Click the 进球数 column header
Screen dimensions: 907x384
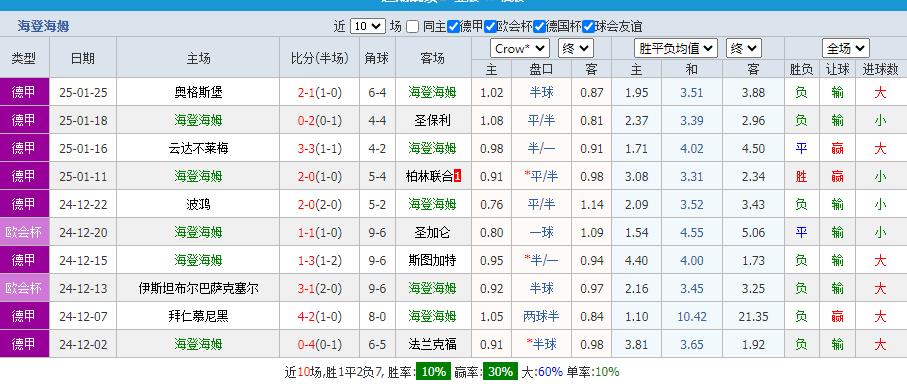click(x=880, y=70)
